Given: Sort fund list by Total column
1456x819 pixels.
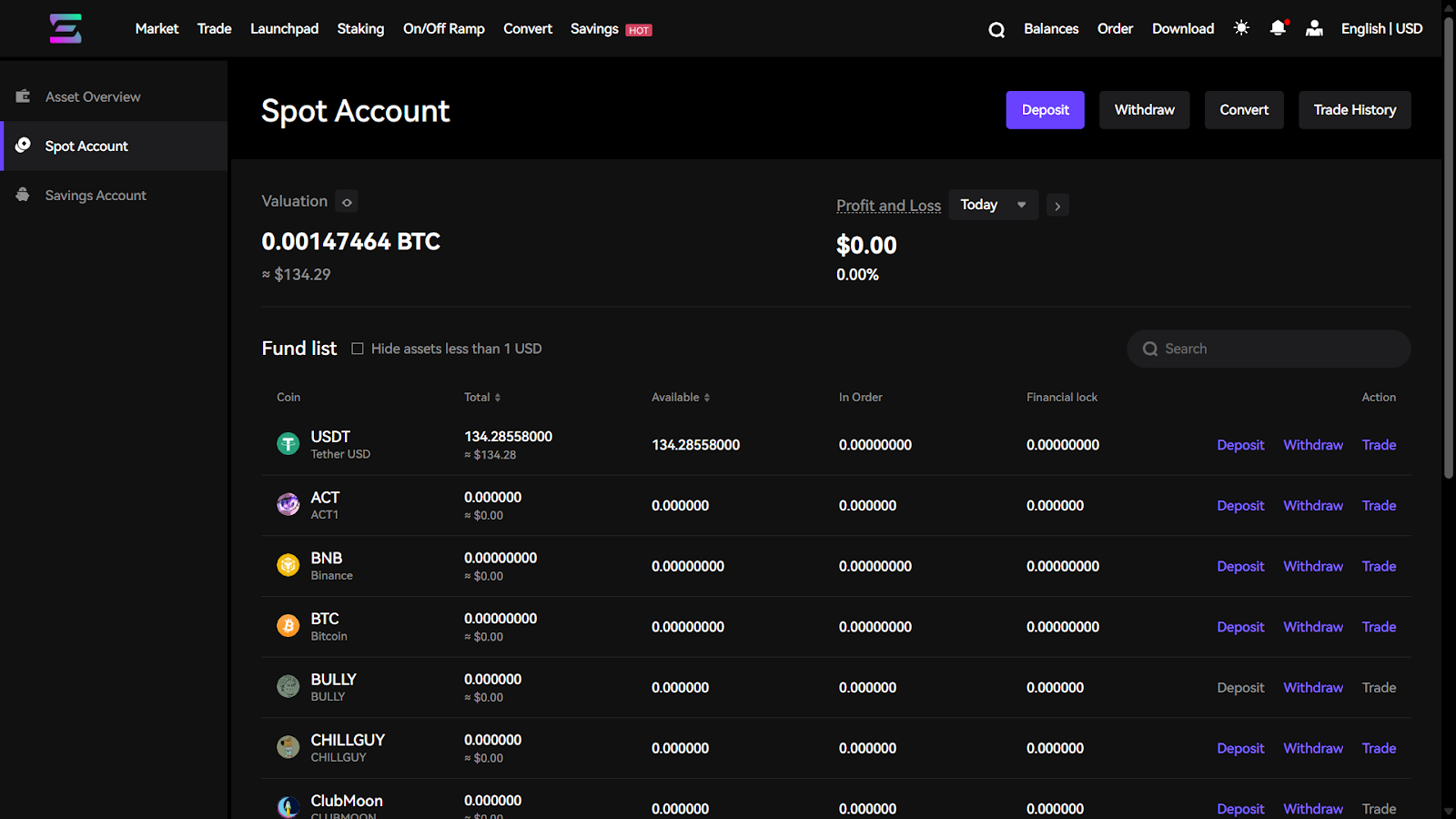Looking at the screenshot, I should (x=482, y=398).
